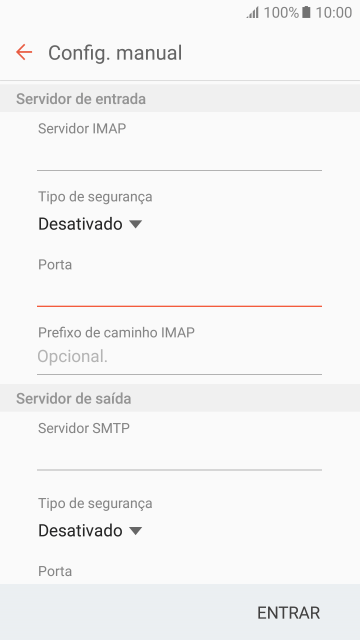The height and width of the screenshot is (640, 360).
Task: Focus the Servidor IMAP input field
Action: (x=179, y=155)
